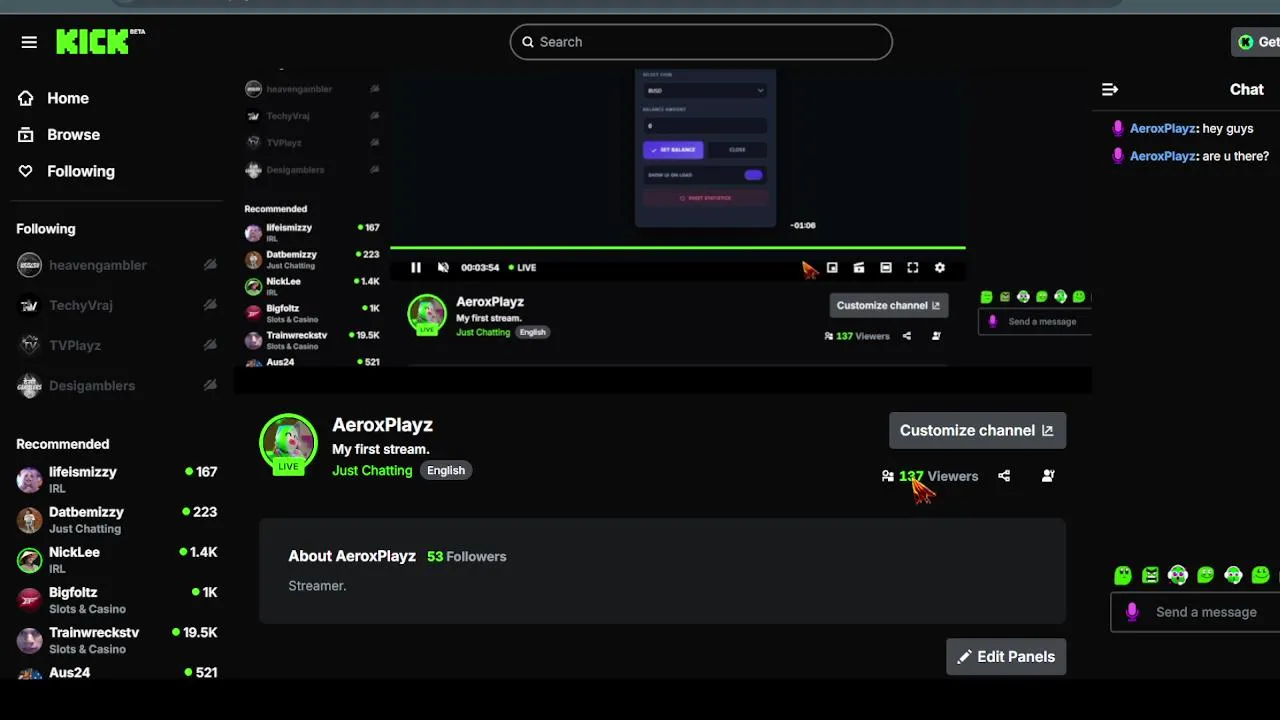Toggle the offline icon beside heavengambler in main sidebar
The width and height of the screenshot is (1280, 720).
(x=210, y=265)
